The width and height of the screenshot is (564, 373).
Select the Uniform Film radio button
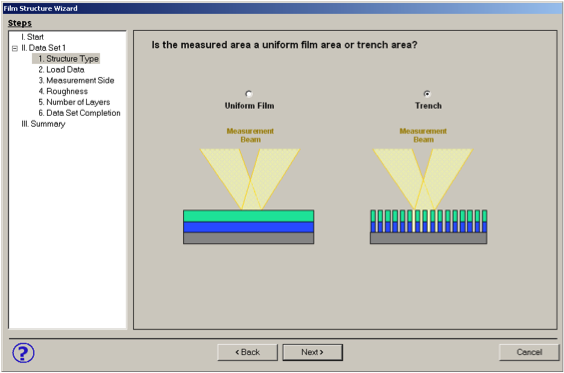[x=249, y=94]
